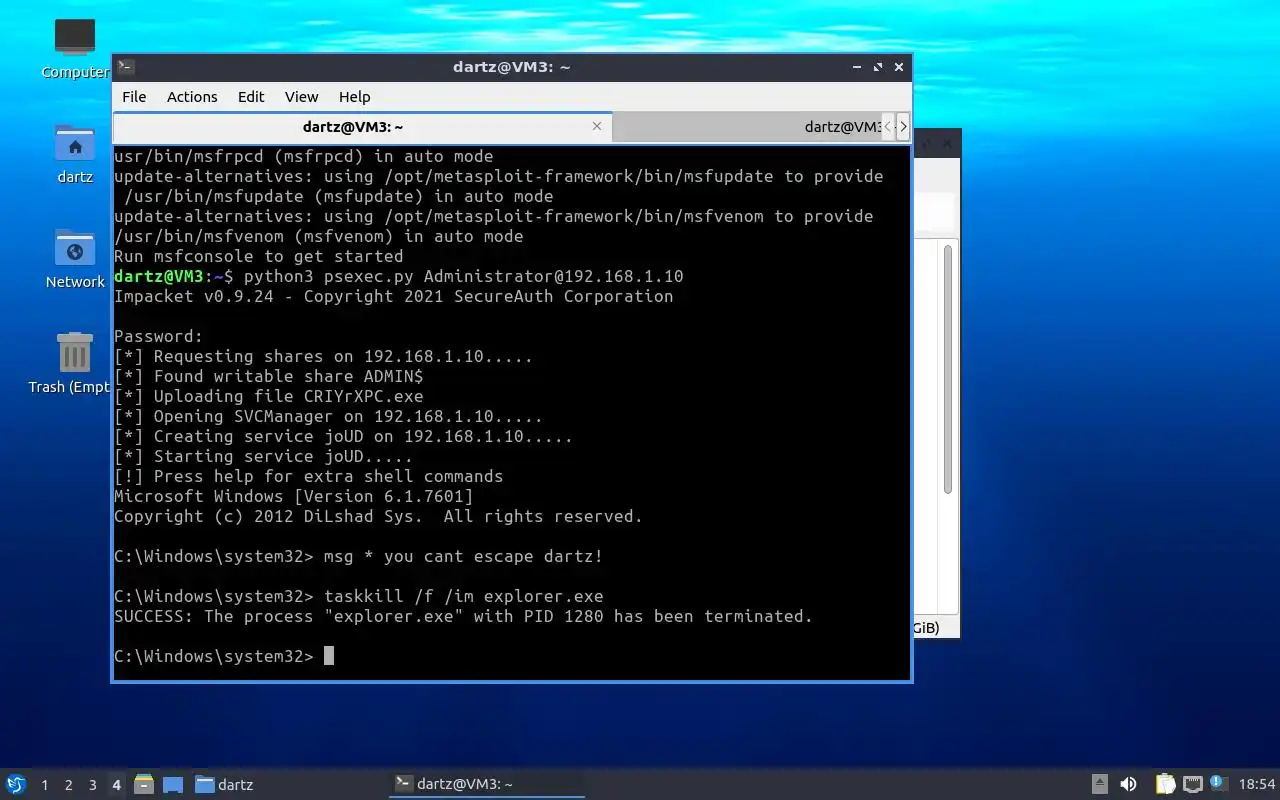
Task: Select the dartz@VM3 terminal taskbar entry
Action: tap(487, 784)
